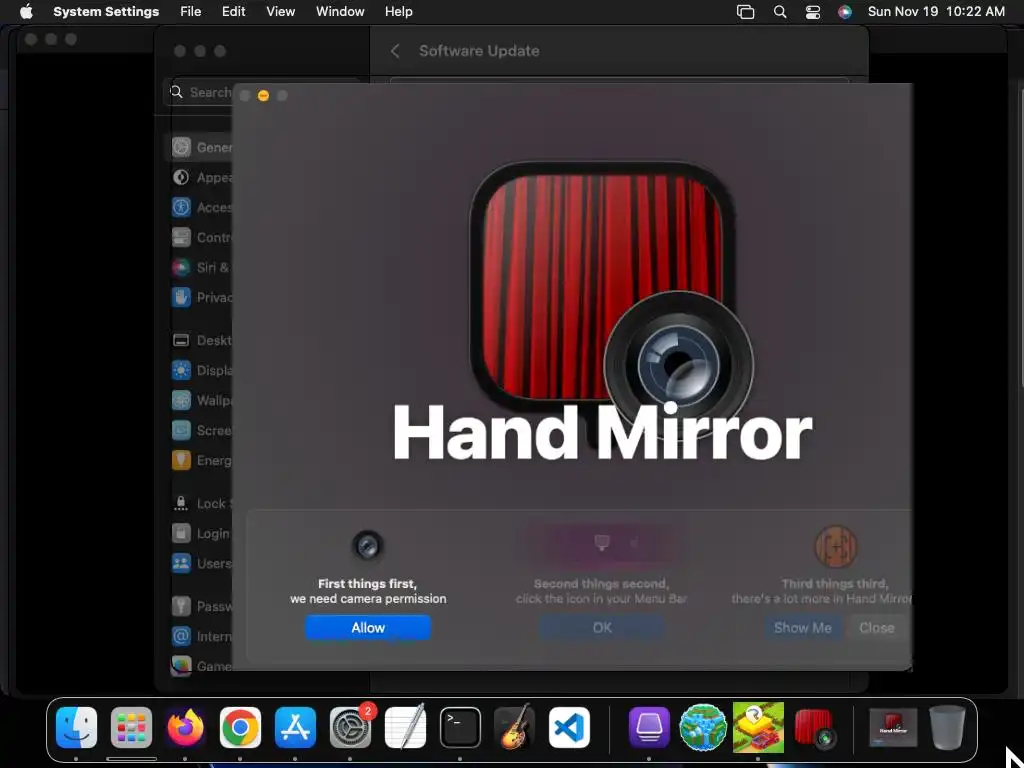Open Launchpad from the Dock
The width and height of the screenshot is (1024, 768).
pyautogui.click(x=131, y=728)
